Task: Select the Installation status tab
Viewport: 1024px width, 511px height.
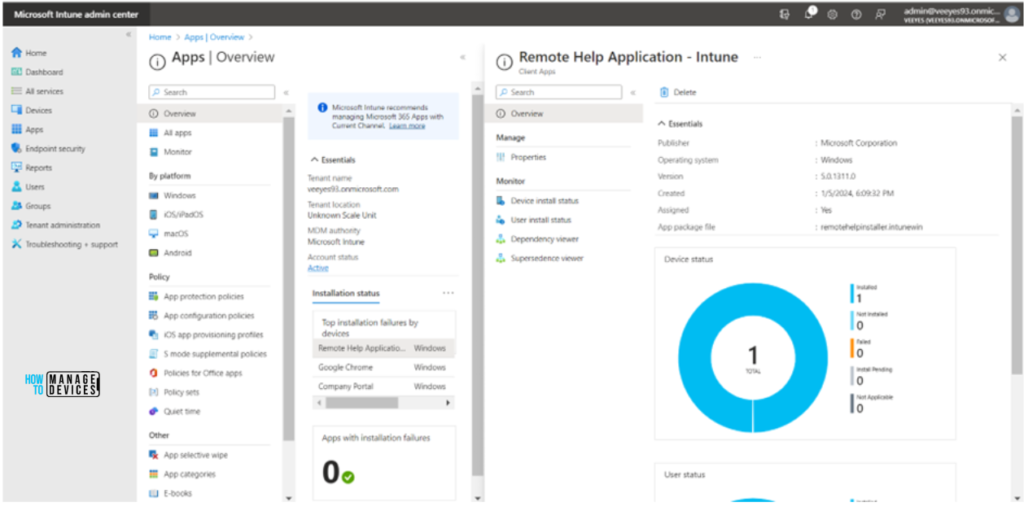Action: click(x=346, y=293)
